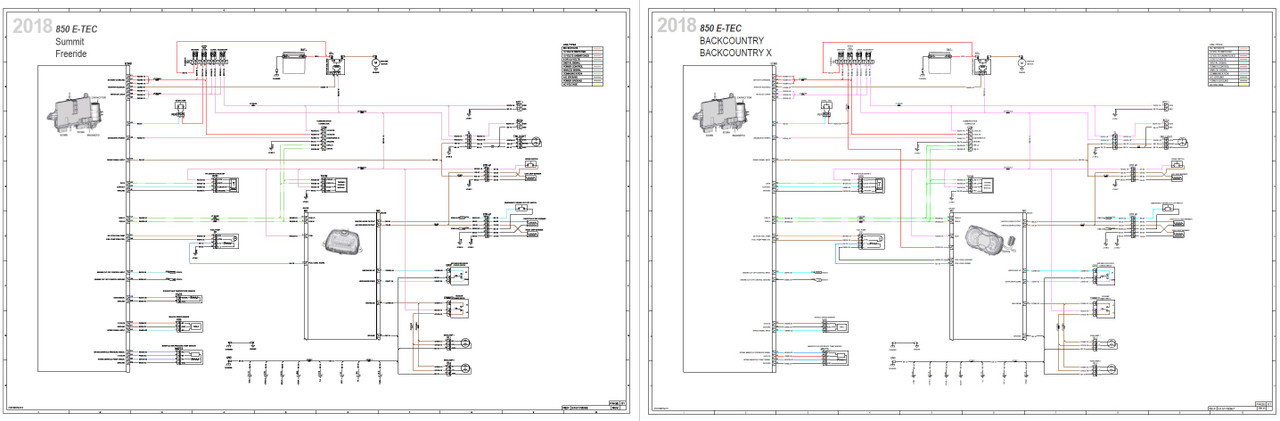Image resolution: width=1280 pixels, height=421 pixels.
Task: Click the "2018" year on Backcountry diagram
Action: 675,25
